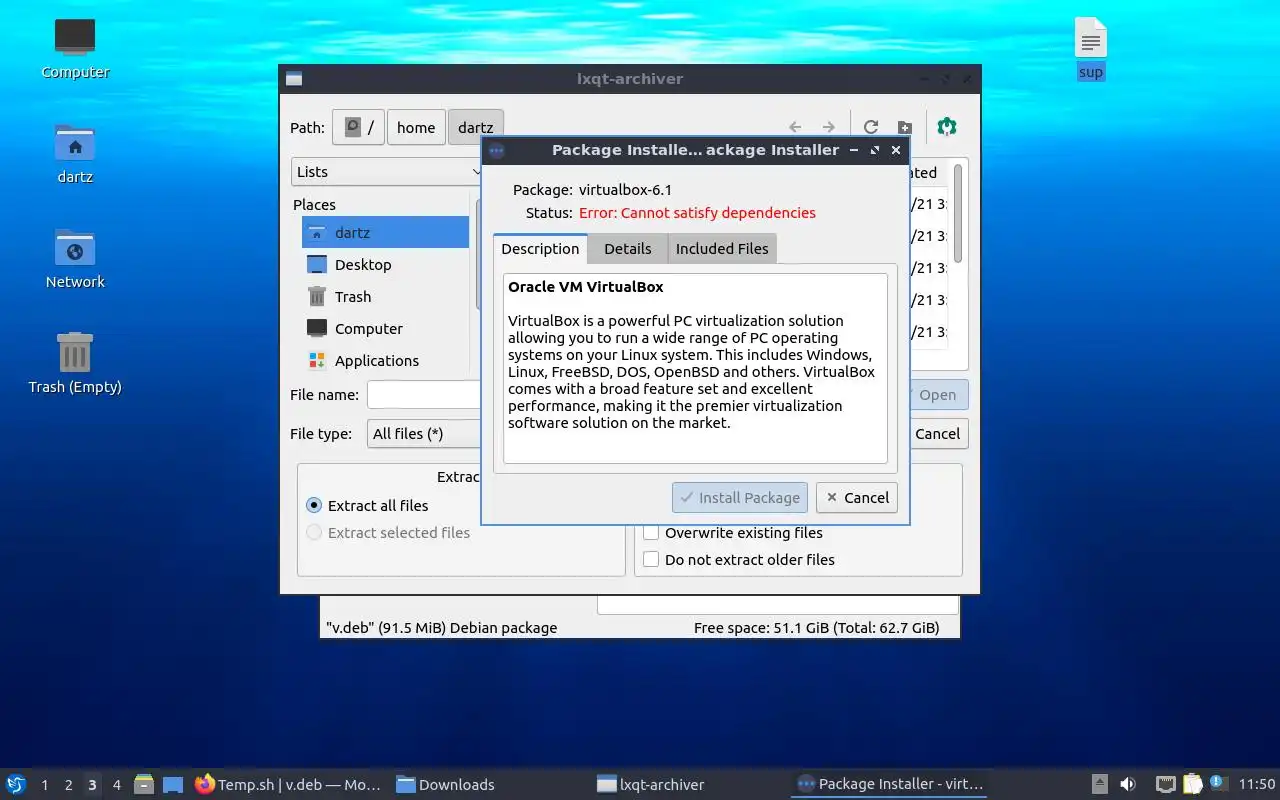Click the Cannot satisfy dependencies error text
Image resolution: width=1280 pixels, height=800 pixels.
(697, 213)
